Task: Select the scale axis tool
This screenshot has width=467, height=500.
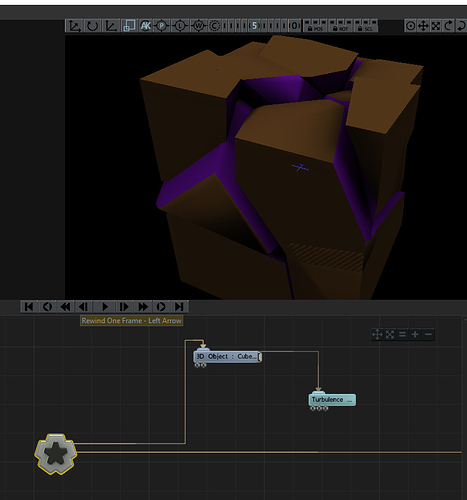Action: pos(110,26)
